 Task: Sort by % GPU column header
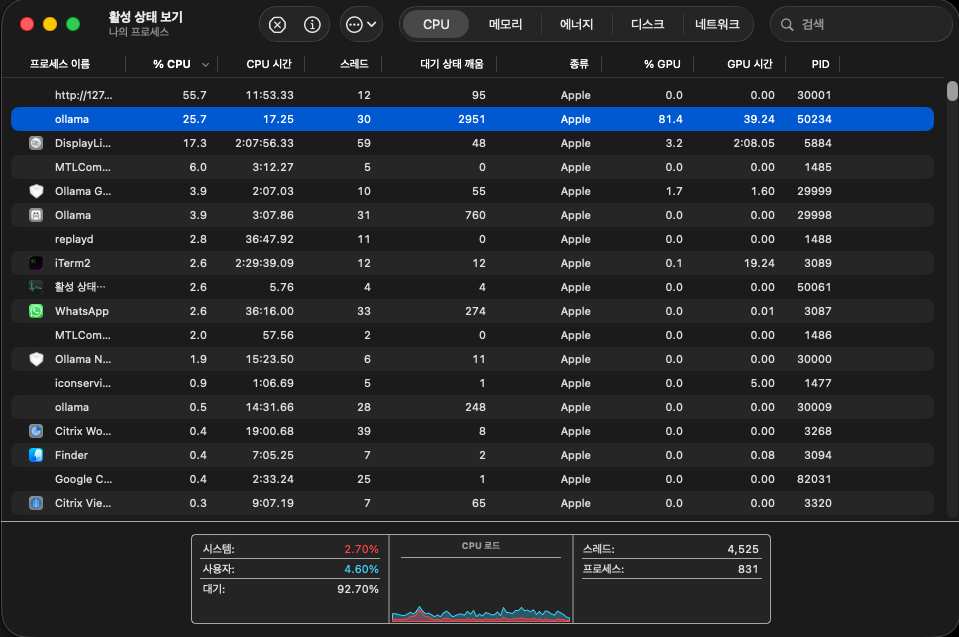click(x=662, y=64)
